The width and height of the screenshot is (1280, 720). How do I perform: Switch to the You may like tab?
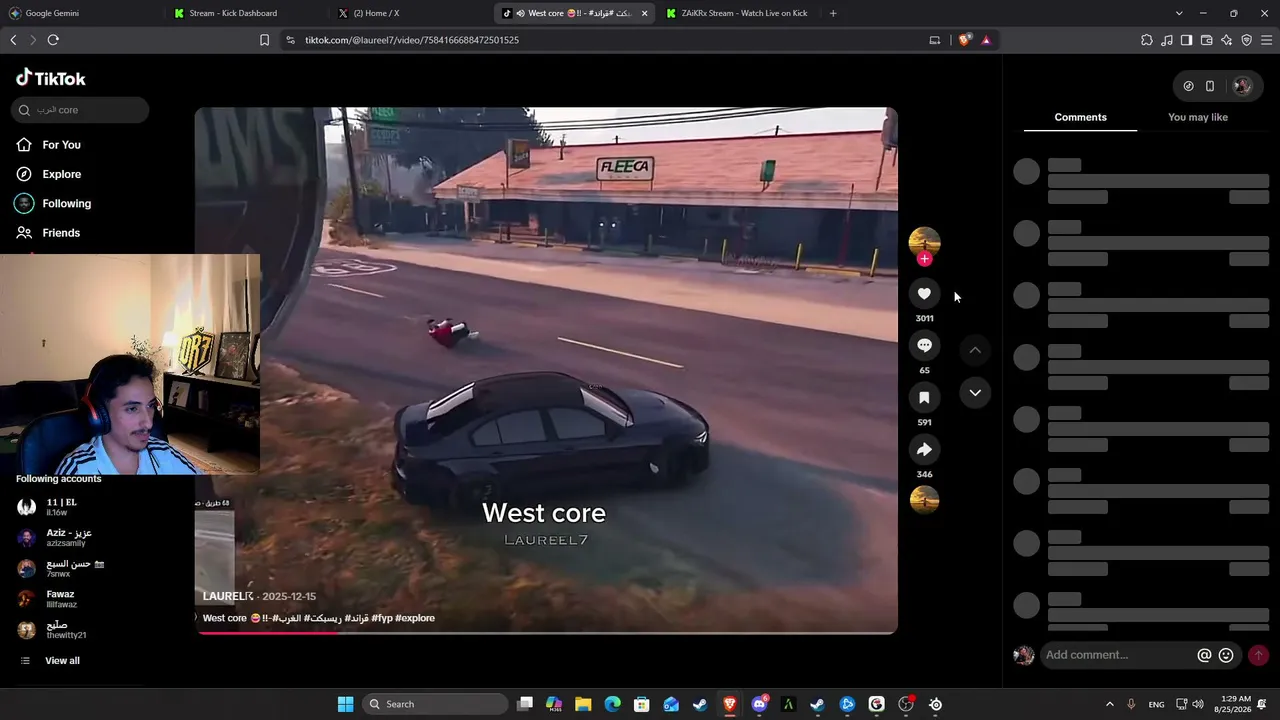click(x=1198, y=117)
